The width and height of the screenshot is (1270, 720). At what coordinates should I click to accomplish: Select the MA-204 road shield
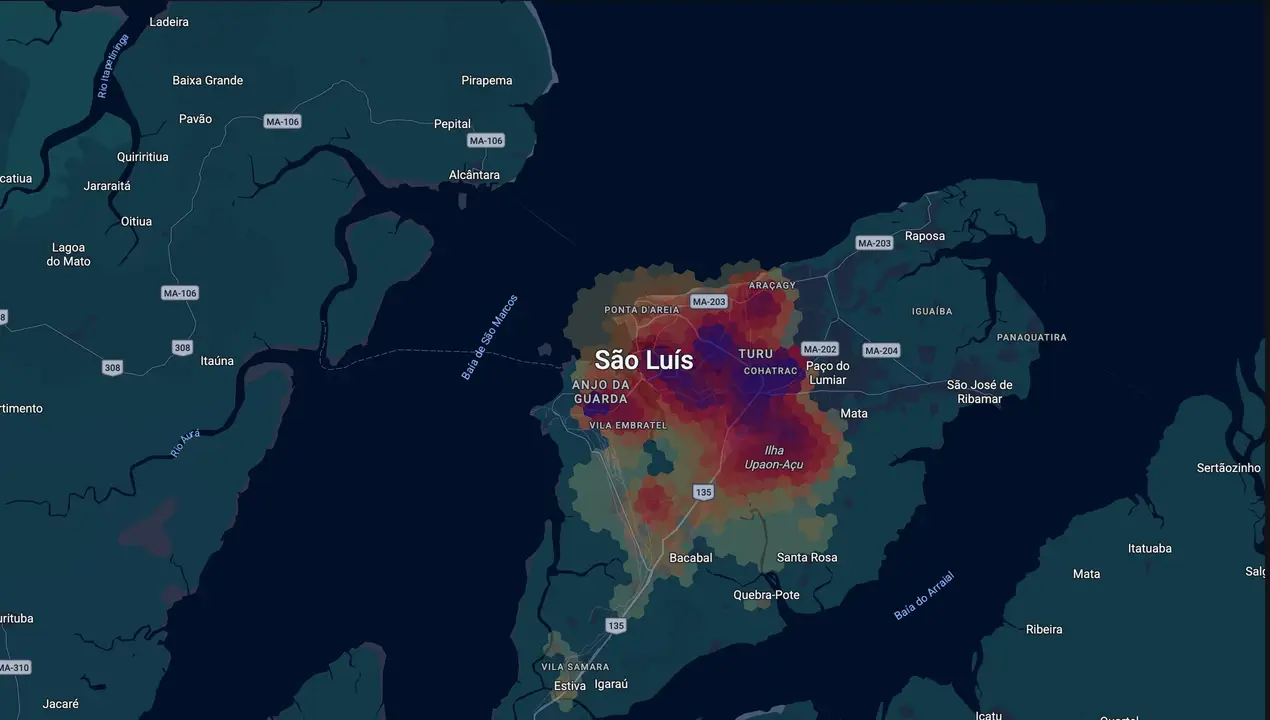(x=881, y=351)
